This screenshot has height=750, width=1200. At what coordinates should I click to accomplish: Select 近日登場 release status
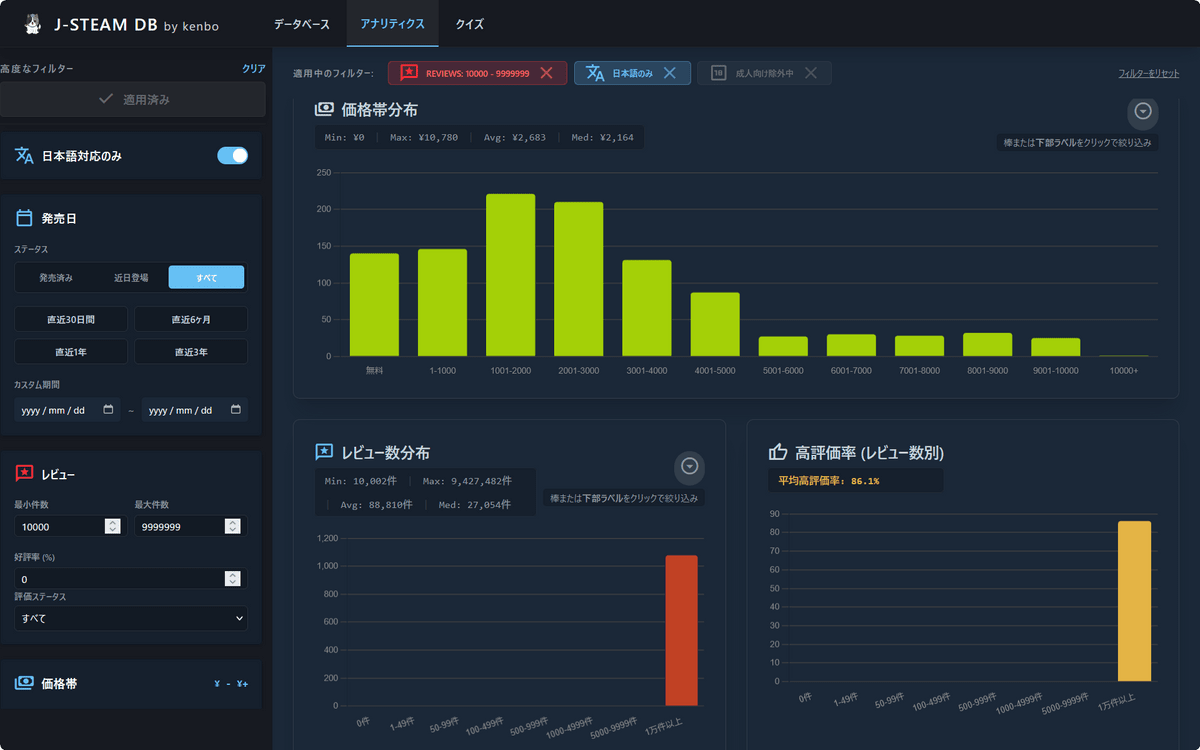(x=129, y=278)
